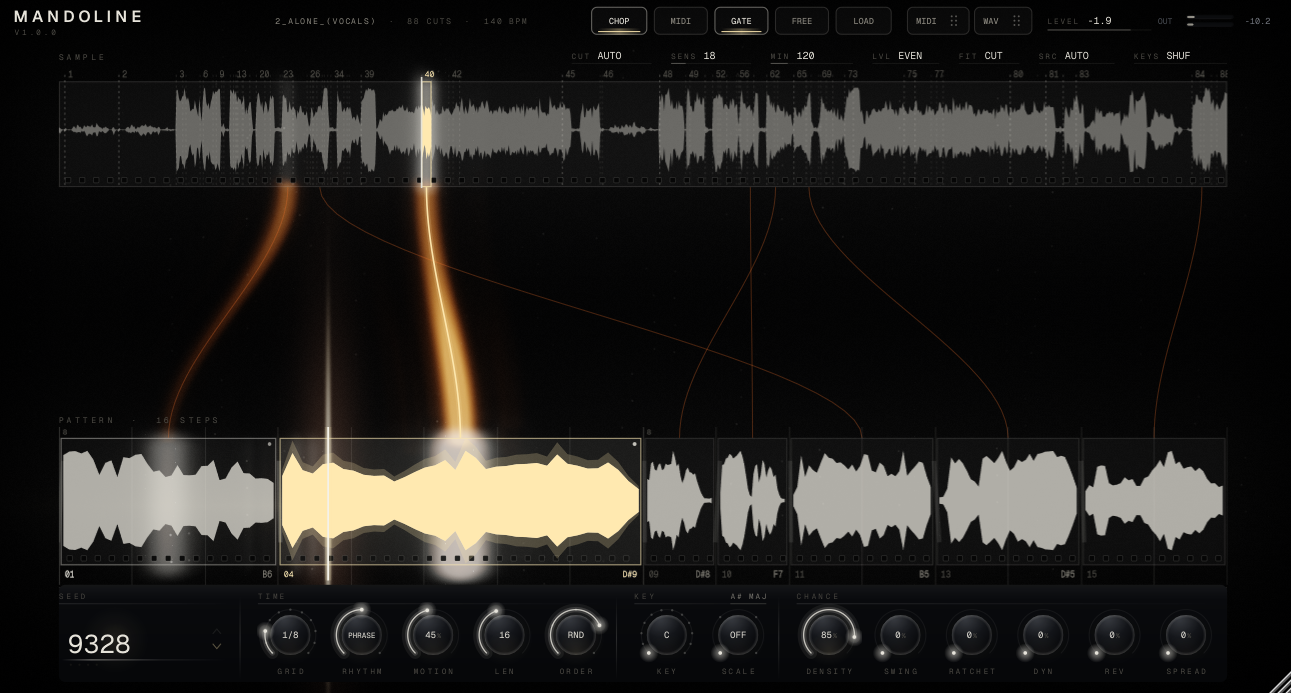Screen dimensions: 1291x693
Task: Select pattern slice 01 waveform
Action: click(168, 501)
